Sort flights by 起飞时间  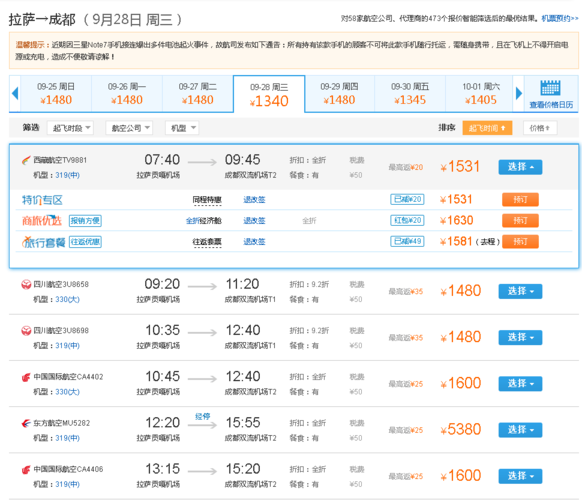(487, 128)
